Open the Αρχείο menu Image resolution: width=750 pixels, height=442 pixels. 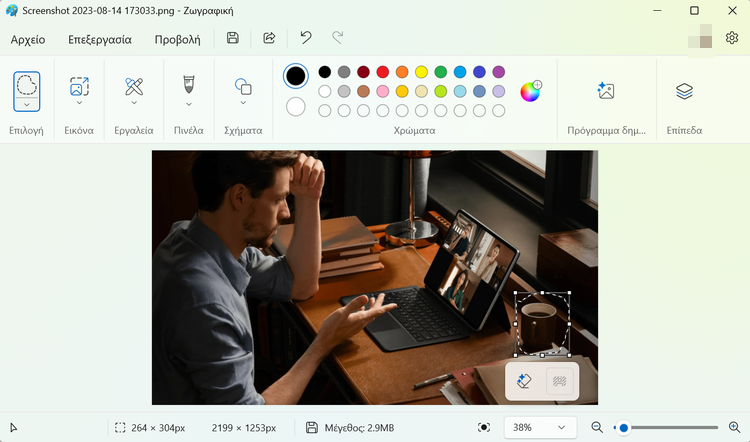tap(28, 39)
